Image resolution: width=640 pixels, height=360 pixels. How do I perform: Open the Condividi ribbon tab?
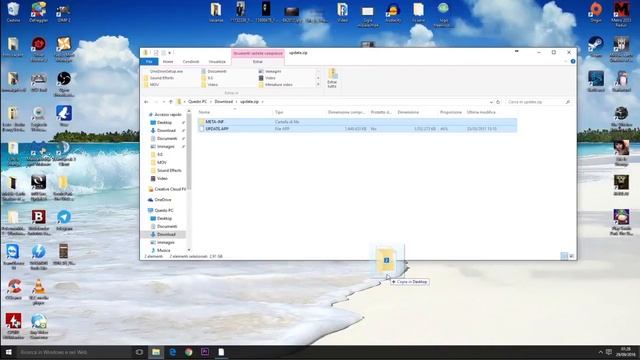[191, 62]
